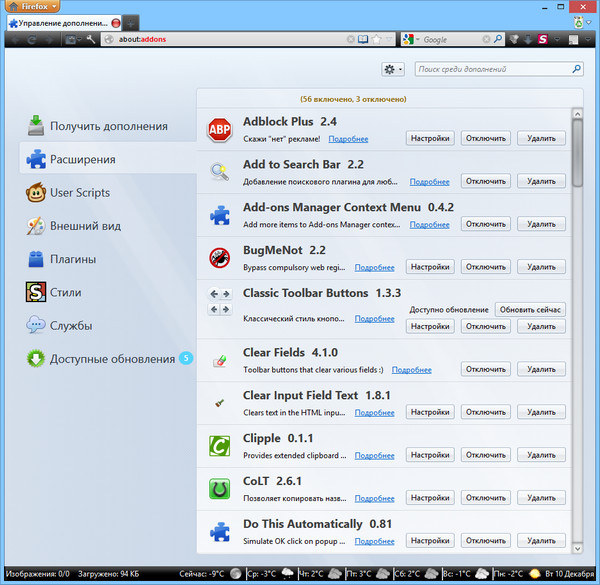Click the CoLT extension icon
Image resolution: width=600 pixels, height=585 pixels.
pos(219,490)
